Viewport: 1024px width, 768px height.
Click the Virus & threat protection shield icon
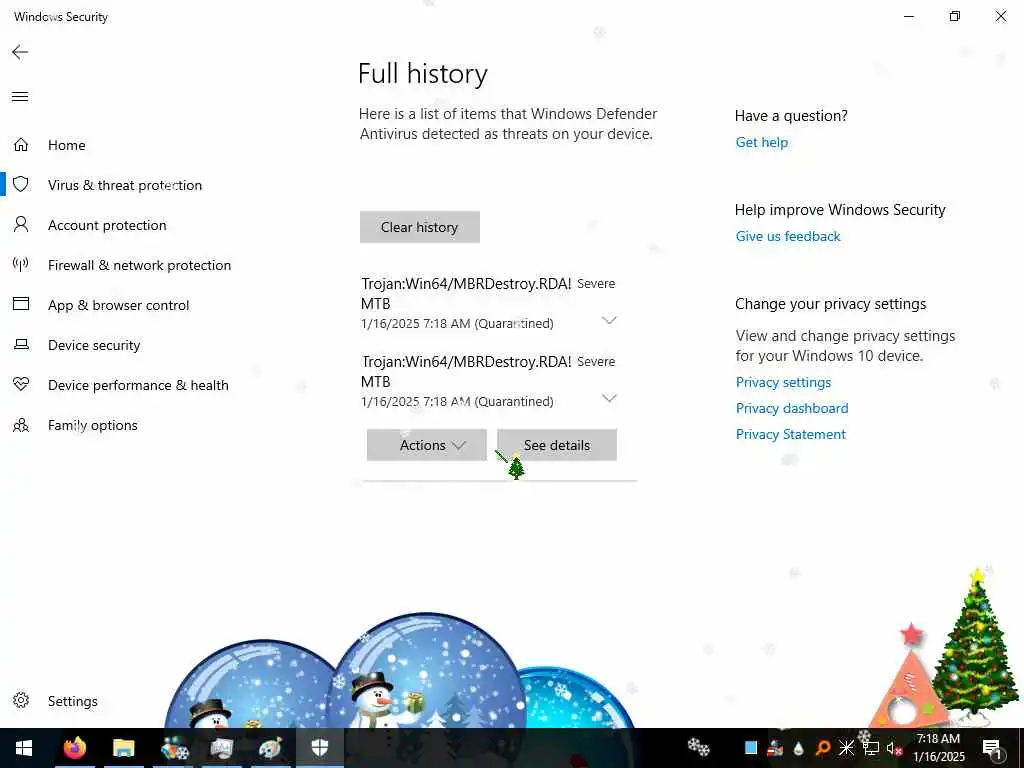[21, 185]
